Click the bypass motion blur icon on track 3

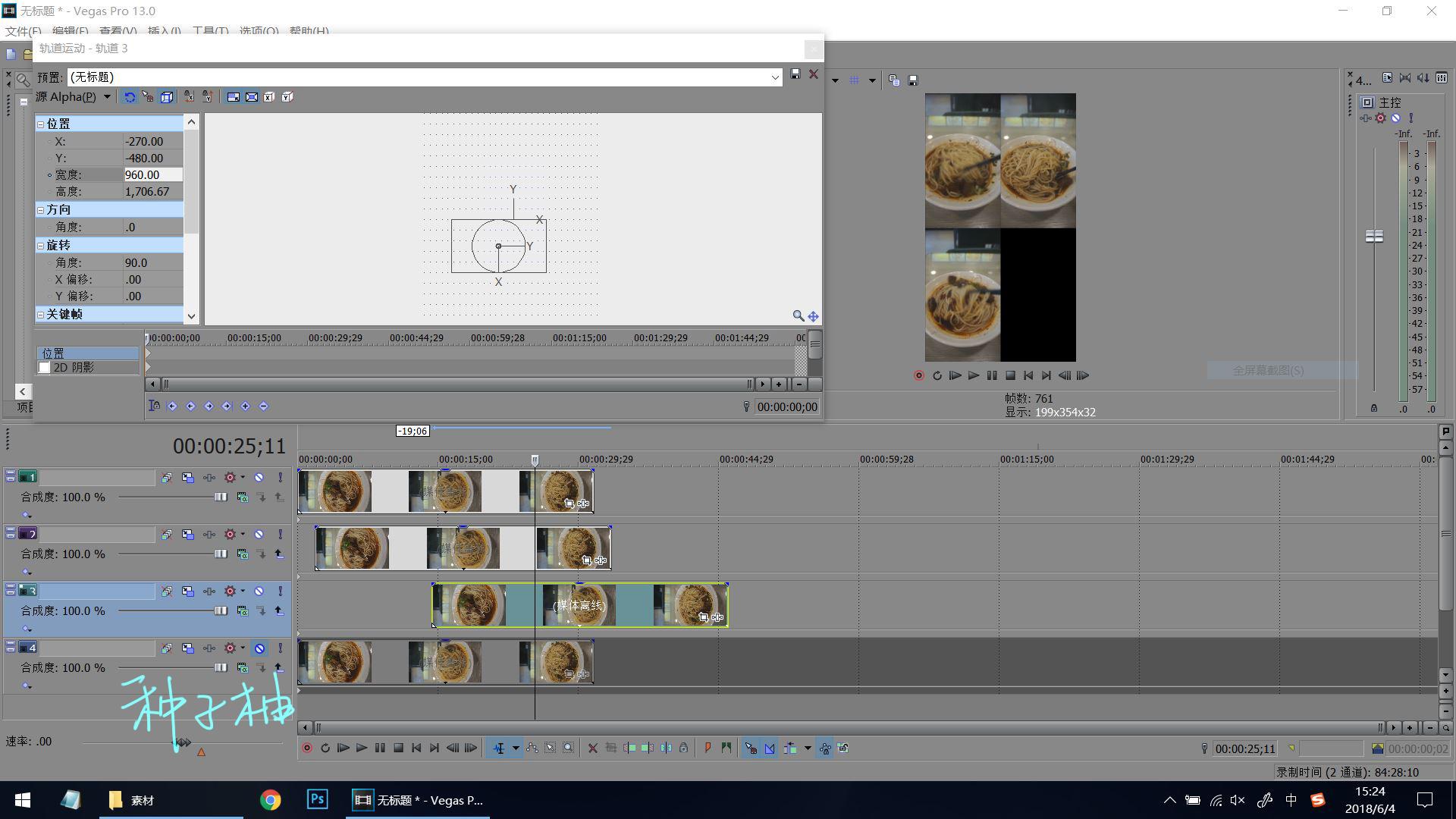(166, 591)
